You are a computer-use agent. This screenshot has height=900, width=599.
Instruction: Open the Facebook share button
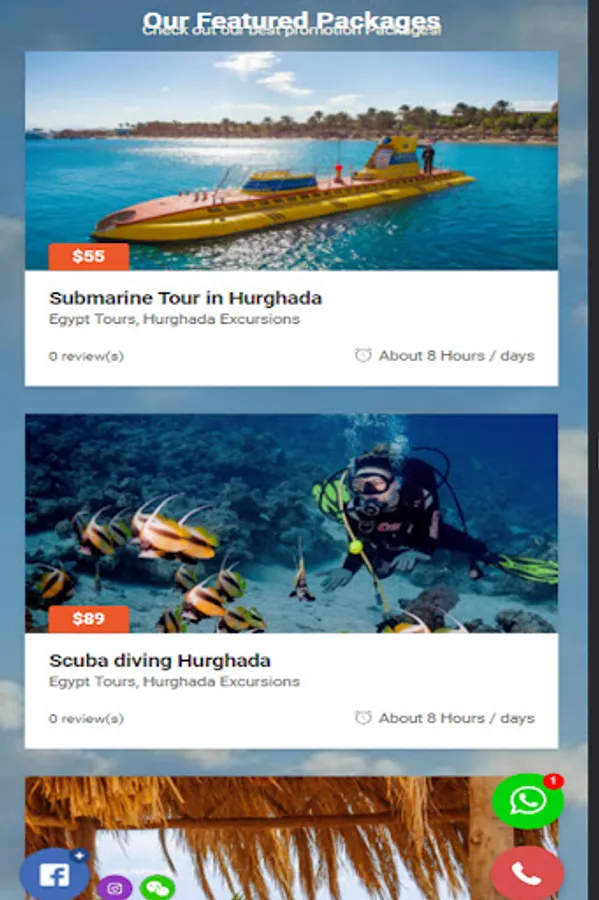point(55,875)
